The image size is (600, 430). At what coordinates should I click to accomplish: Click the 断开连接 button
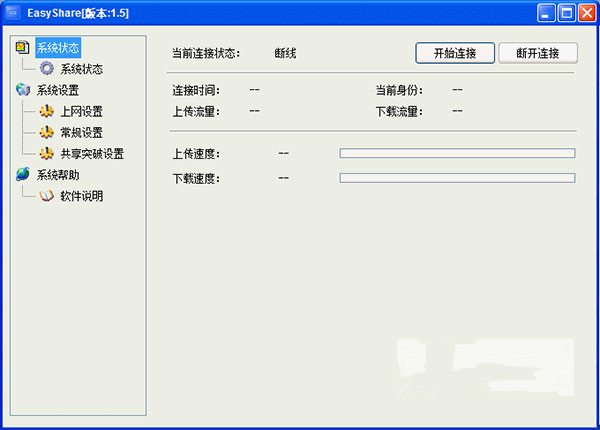(538, 53)
